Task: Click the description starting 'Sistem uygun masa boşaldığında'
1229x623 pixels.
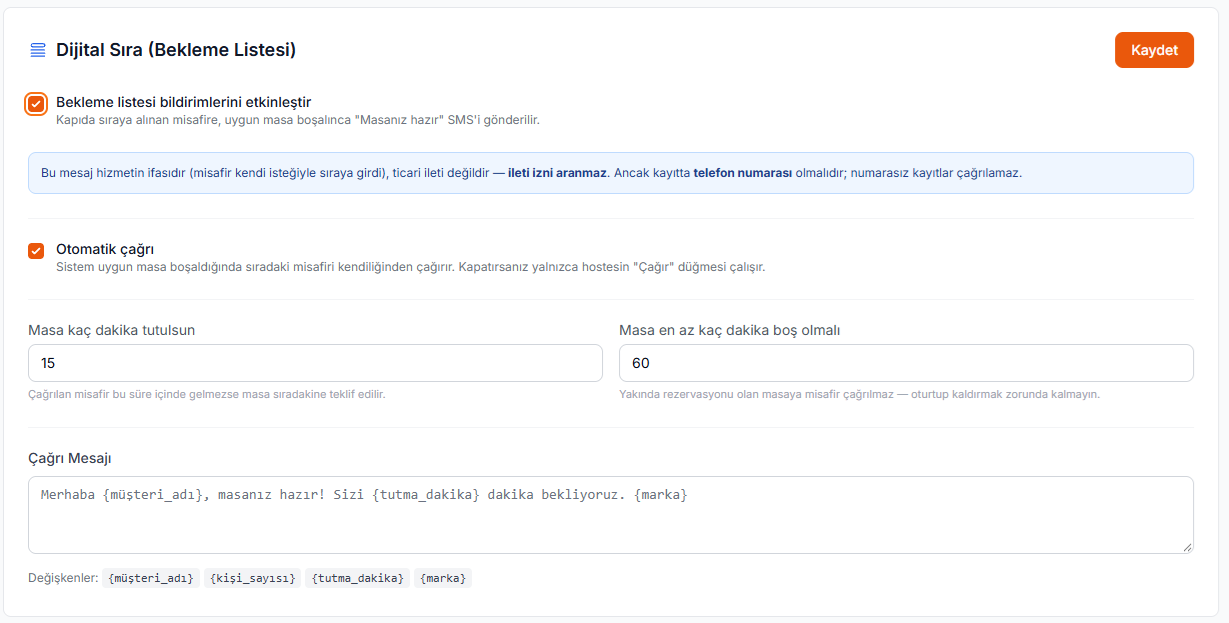Action: [411, 267]
